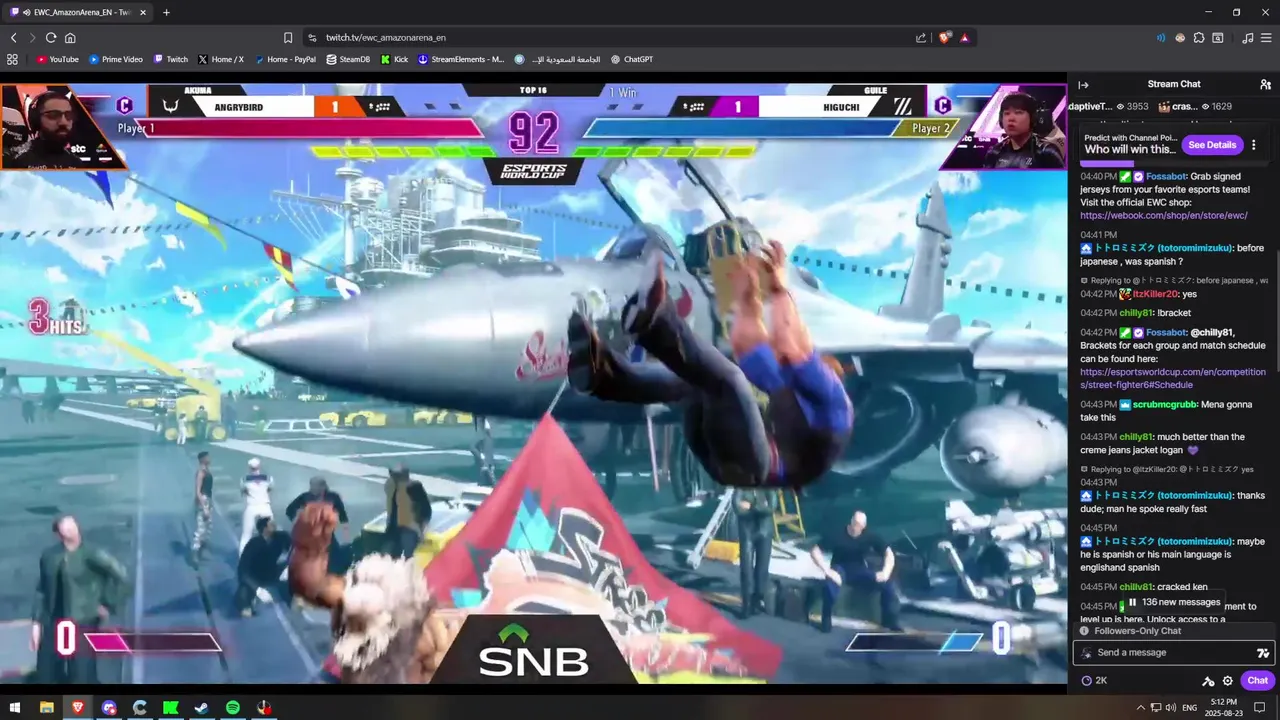This screenshot has width=1280, height=720.
Task: Open the Followers-Only Chat info notice
Action: tap(1130, 631)
